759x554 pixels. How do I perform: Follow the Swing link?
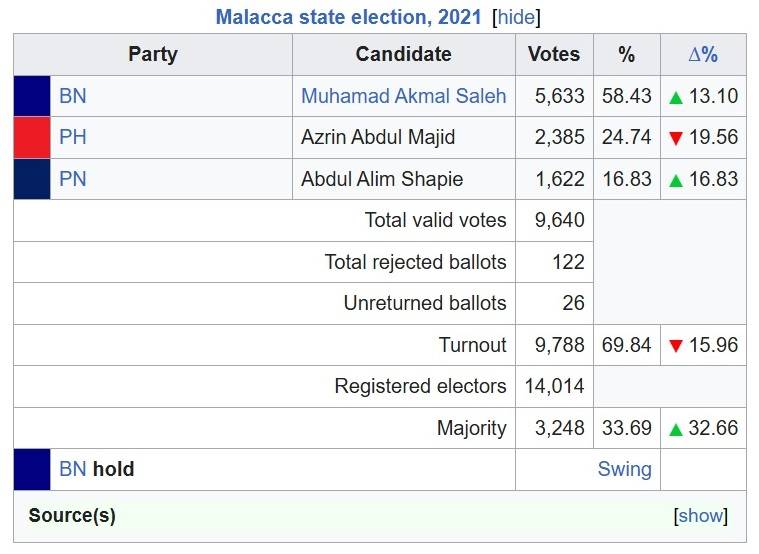(624, 469)
